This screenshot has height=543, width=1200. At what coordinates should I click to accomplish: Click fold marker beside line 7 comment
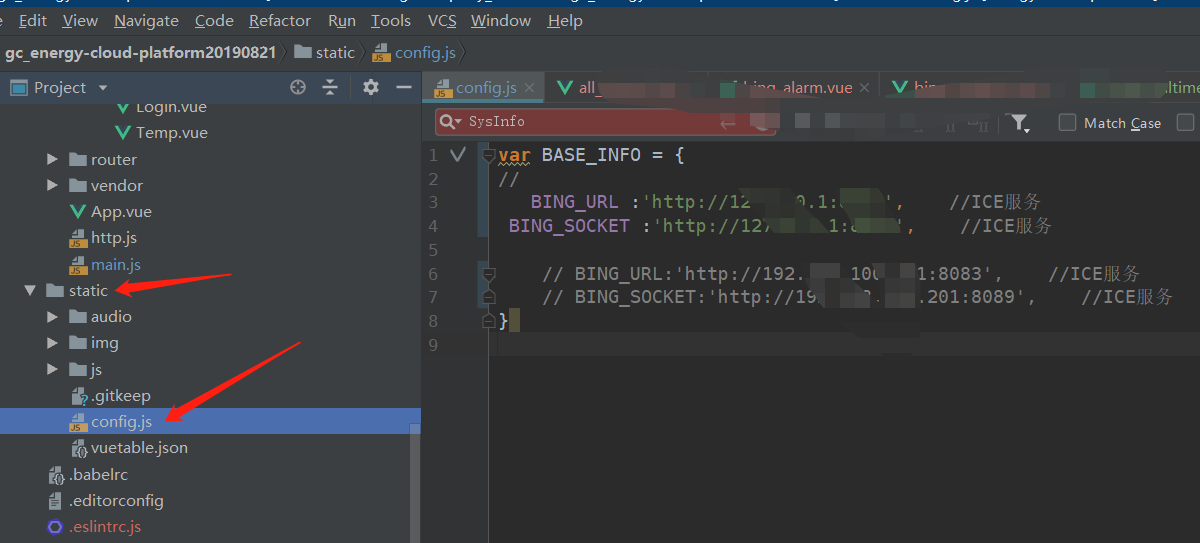point(488,297)
